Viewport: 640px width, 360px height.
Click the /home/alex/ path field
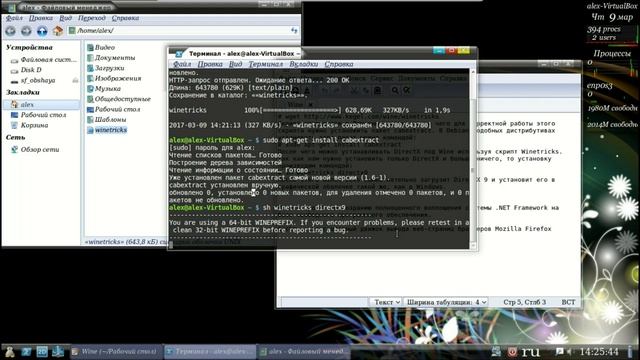tap(182, 31)
